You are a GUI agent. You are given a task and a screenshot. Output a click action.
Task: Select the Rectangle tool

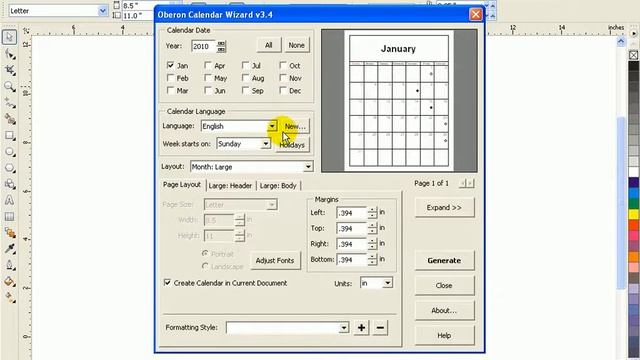coord(9,136)
